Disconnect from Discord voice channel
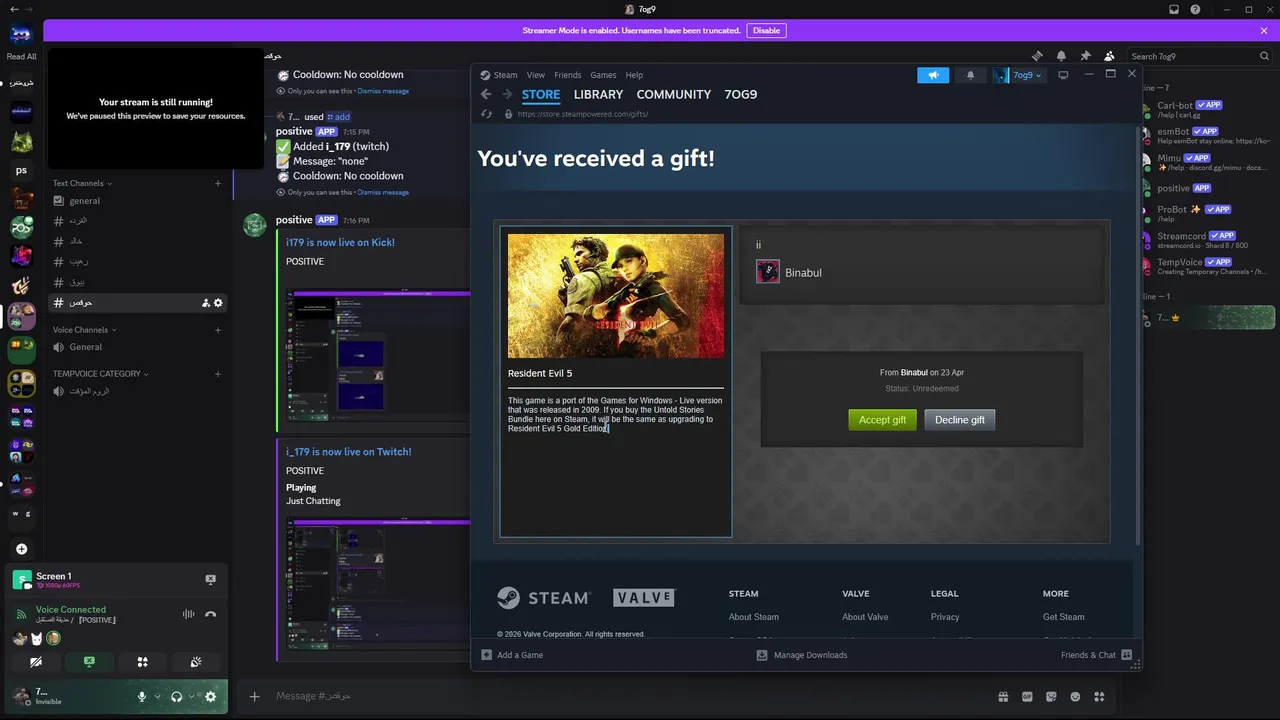 [210, 614]
